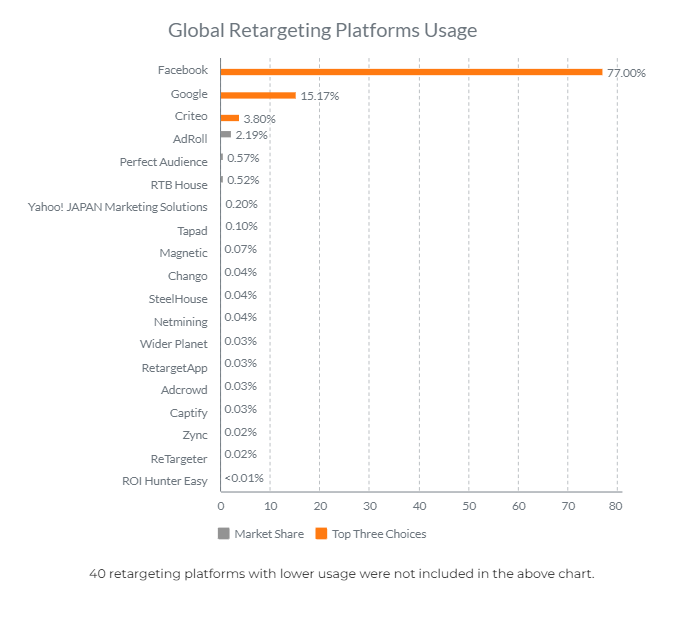Click the Captify label
The width and height of the screenshot is (692, 623).
189,413
